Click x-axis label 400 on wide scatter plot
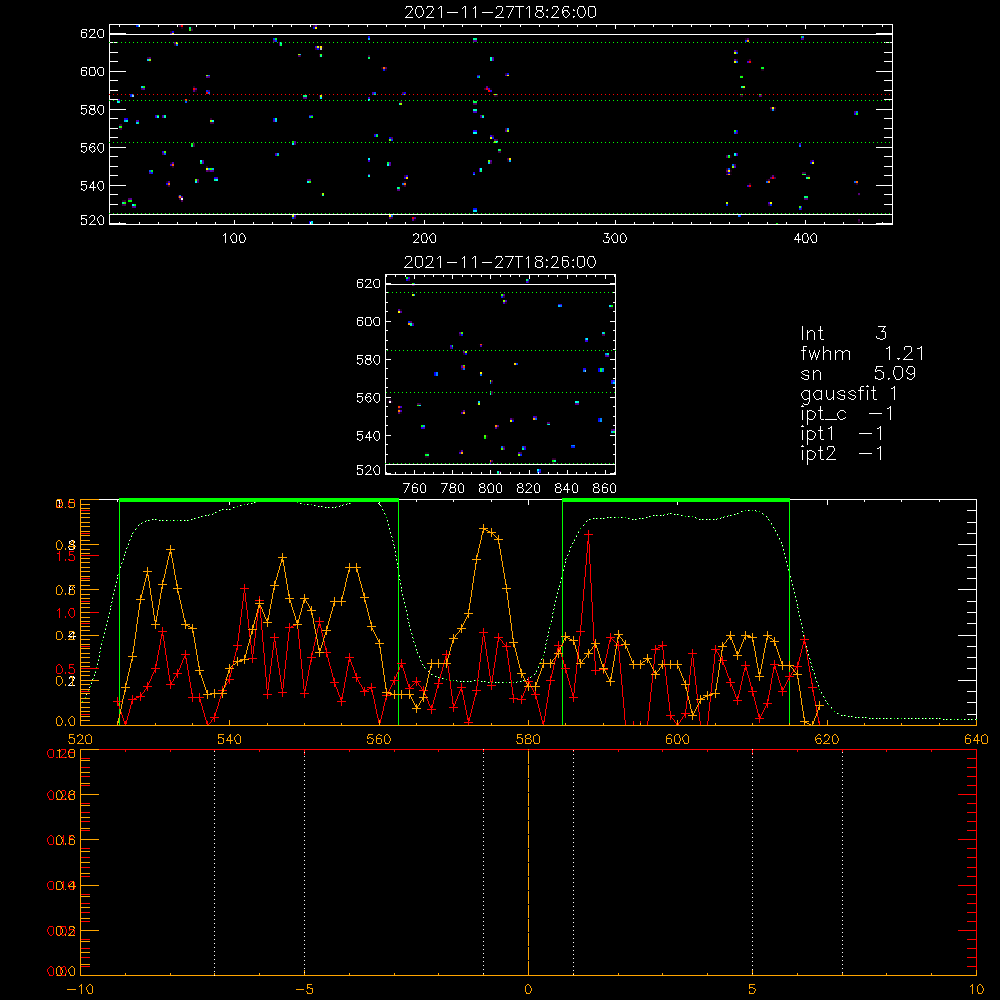1000x1000 pixels. pyautogui.click(x=805, y=239)
